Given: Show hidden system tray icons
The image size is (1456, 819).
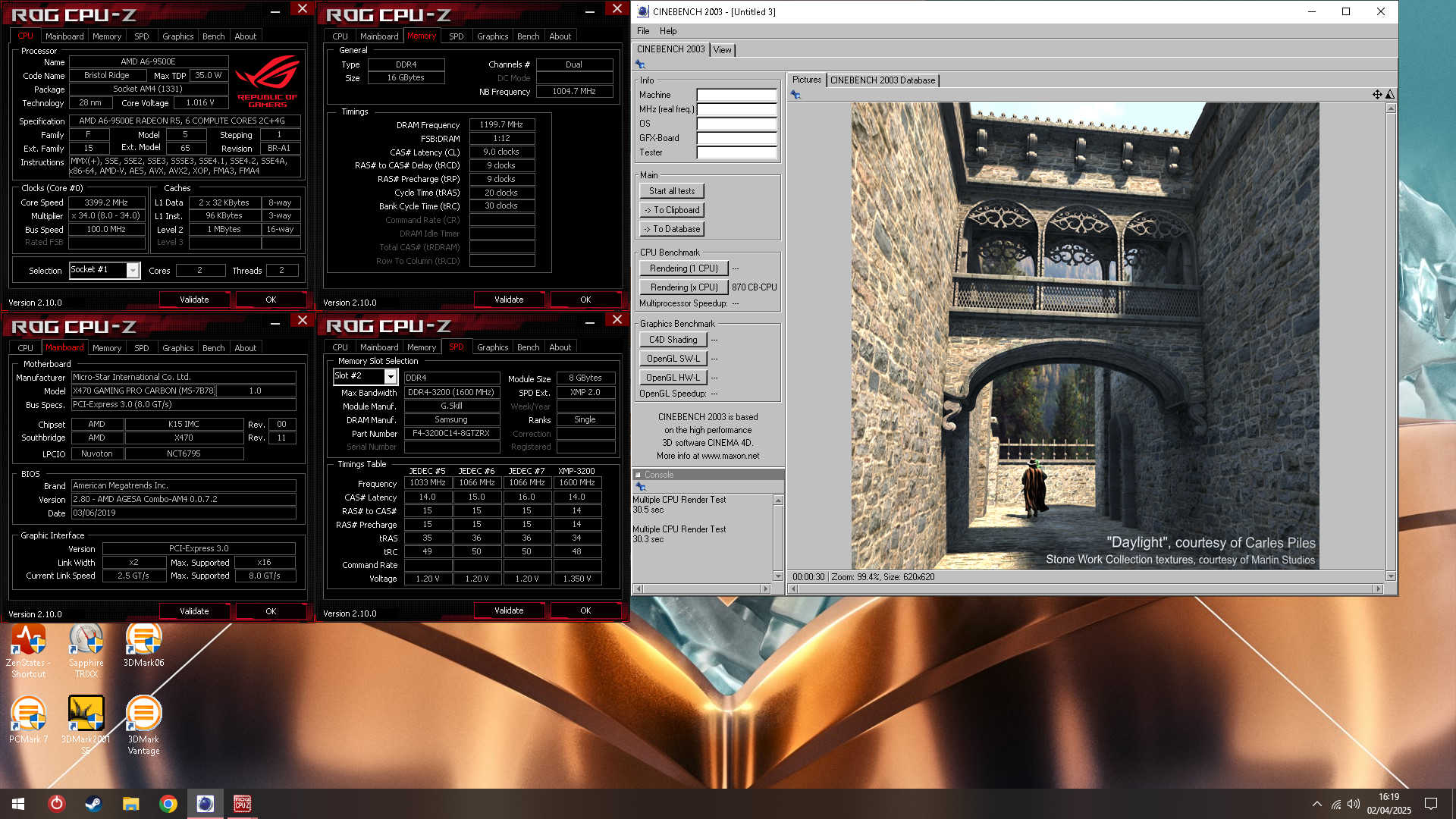Looking at the screenshot, I should click(1317, 804).
